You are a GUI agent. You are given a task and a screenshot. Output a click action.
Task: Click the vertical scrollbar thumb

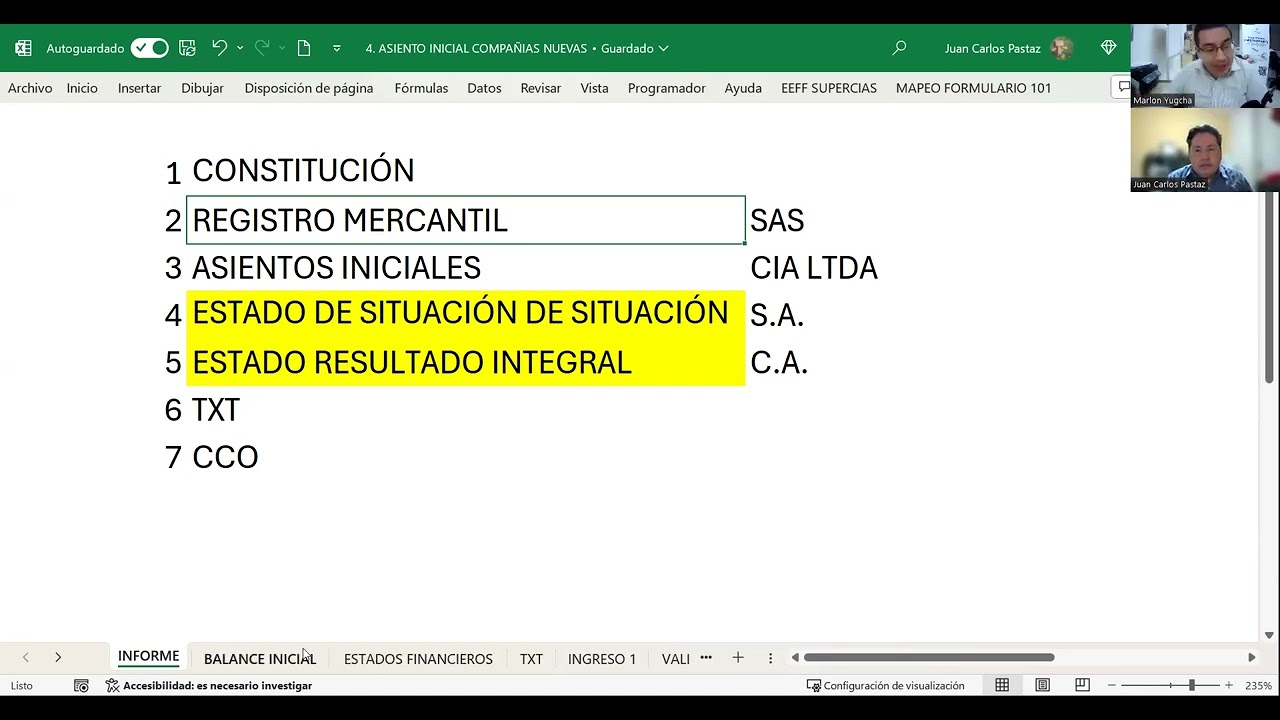(x=1269, y=287)
